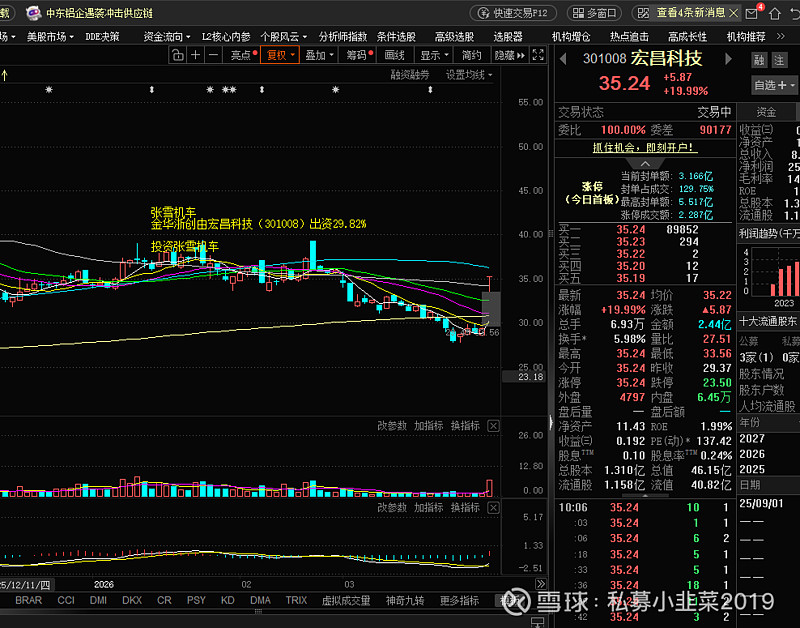Open 设置均线 dropdown
Viewport: 800px width, 628px height.
click(469, 75)
